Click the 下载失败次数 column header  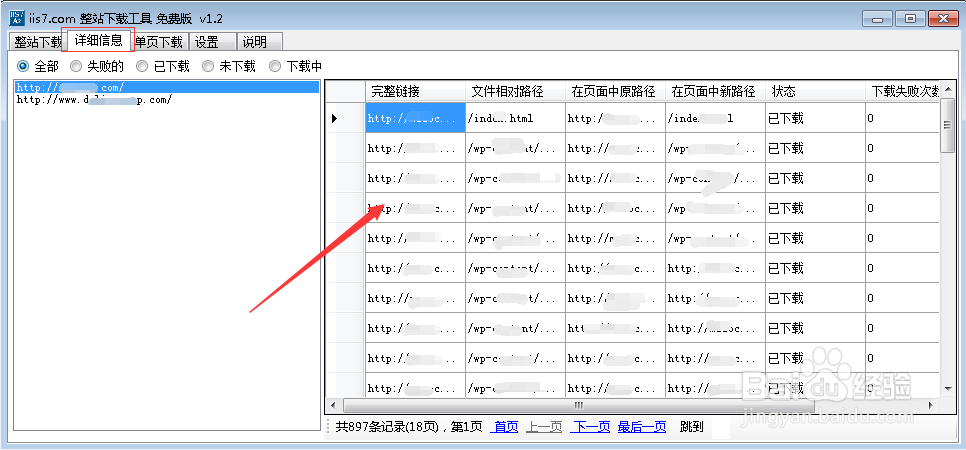click(x=903, y=91)
